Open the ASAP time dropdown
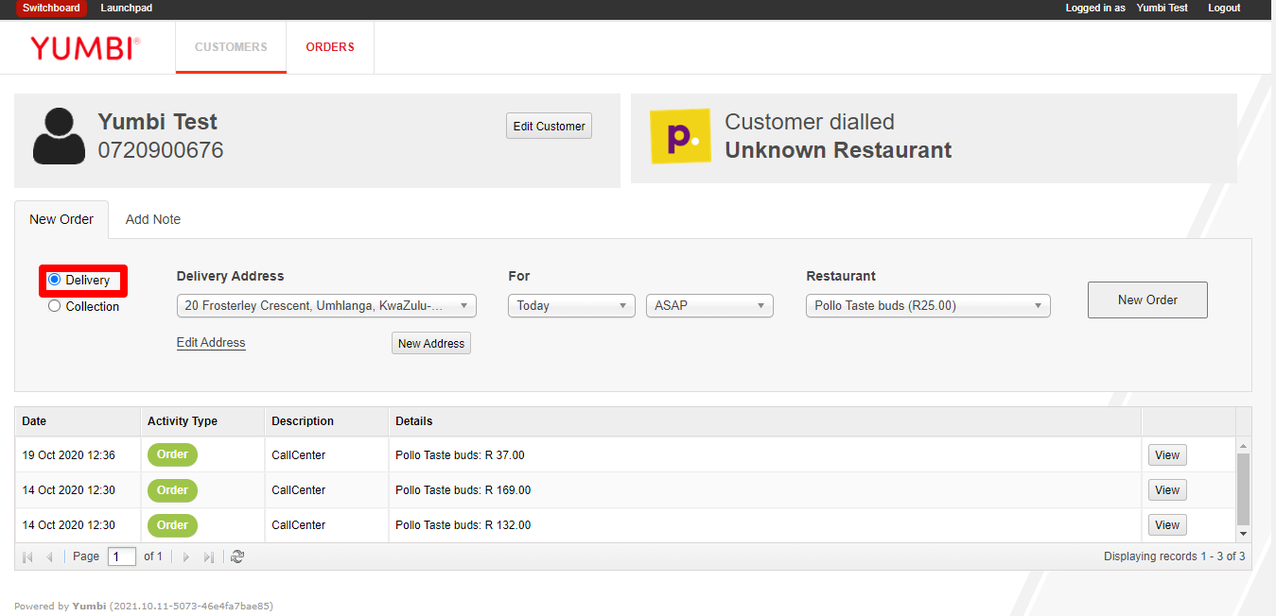 (710, 306)
